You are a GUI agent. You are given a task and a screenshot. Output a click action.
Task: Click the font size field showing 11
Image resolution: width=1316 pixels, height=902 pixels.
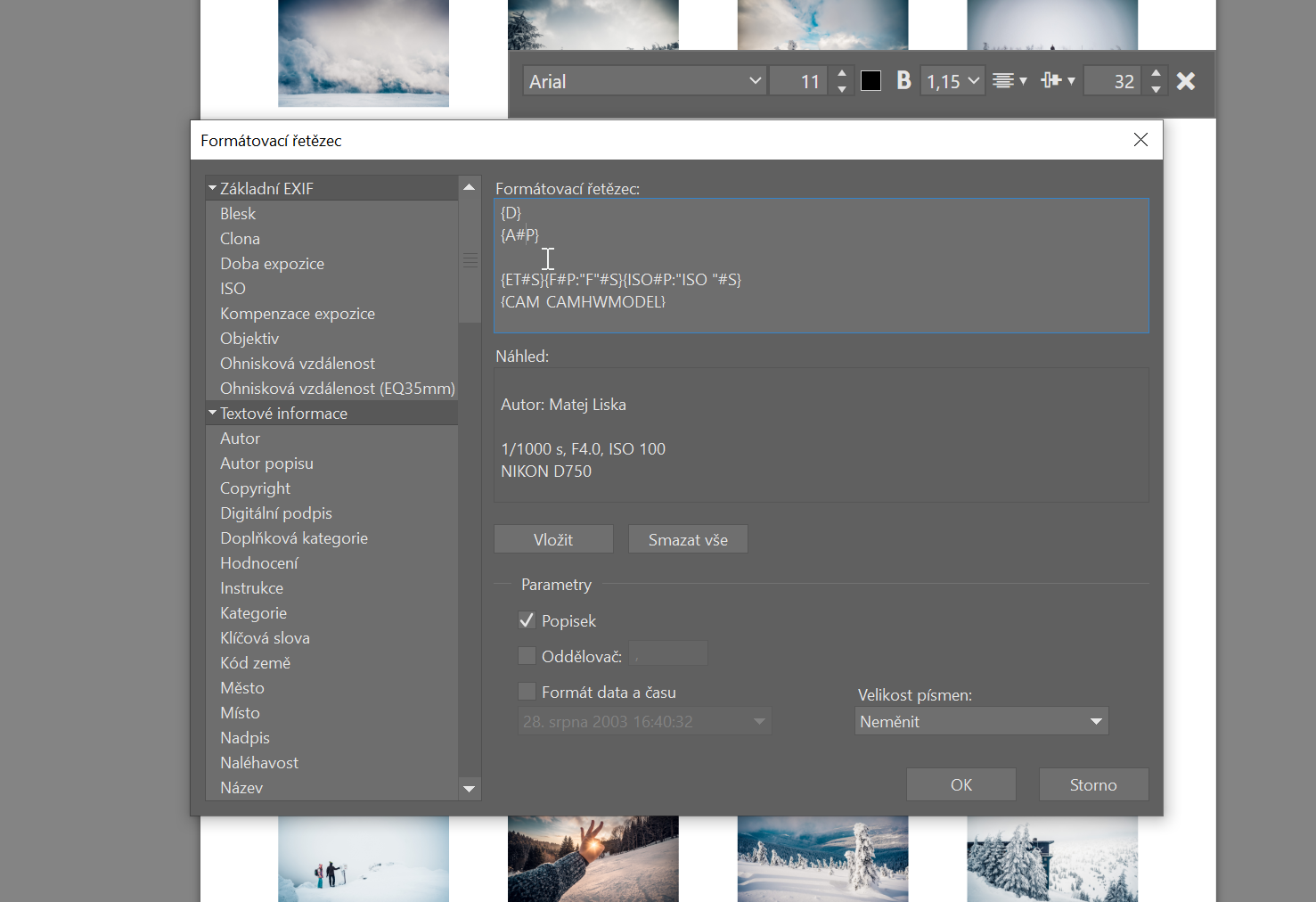(800, 81)
